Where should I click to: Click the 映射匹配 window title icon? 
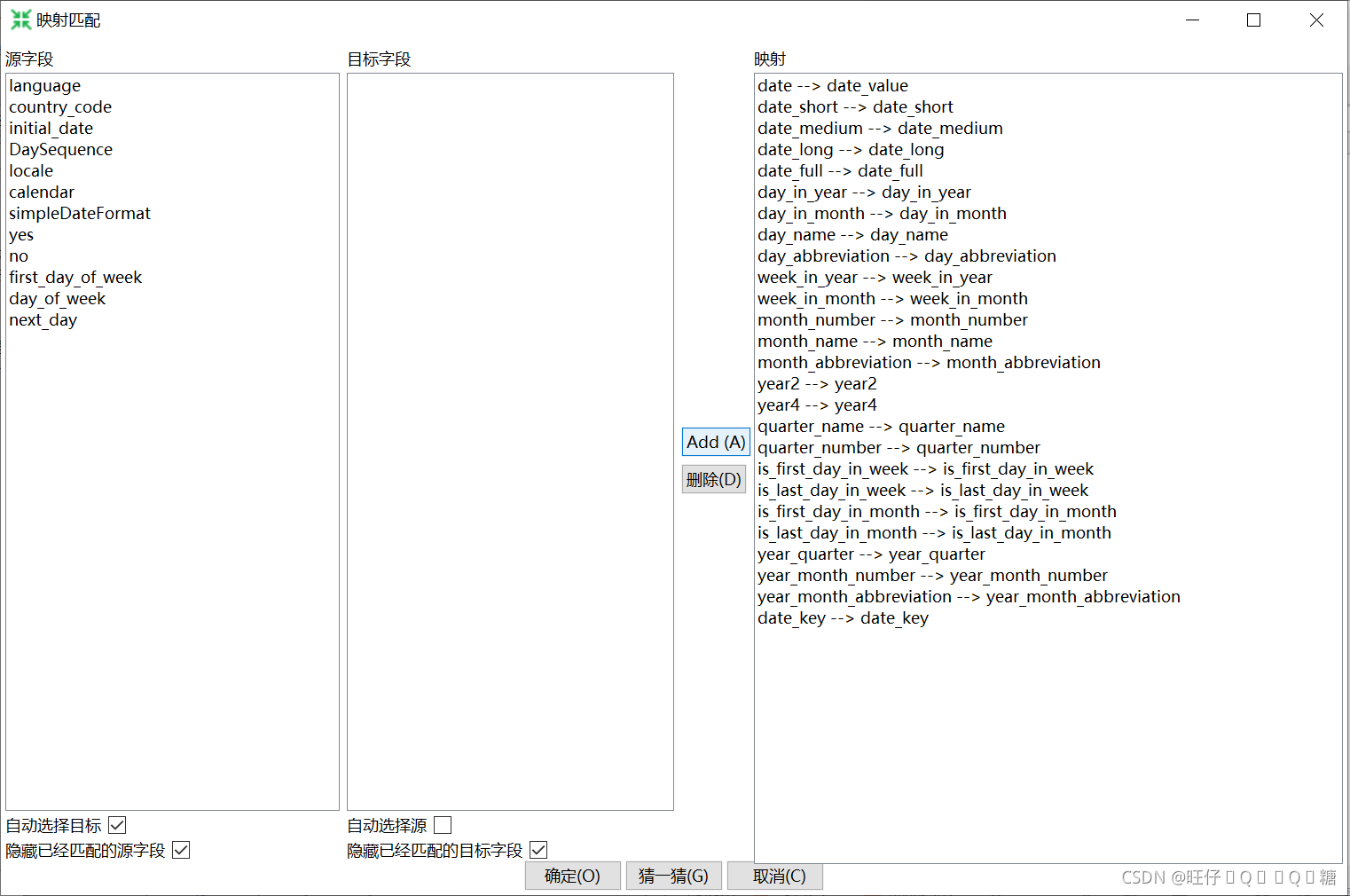point(20,20)
